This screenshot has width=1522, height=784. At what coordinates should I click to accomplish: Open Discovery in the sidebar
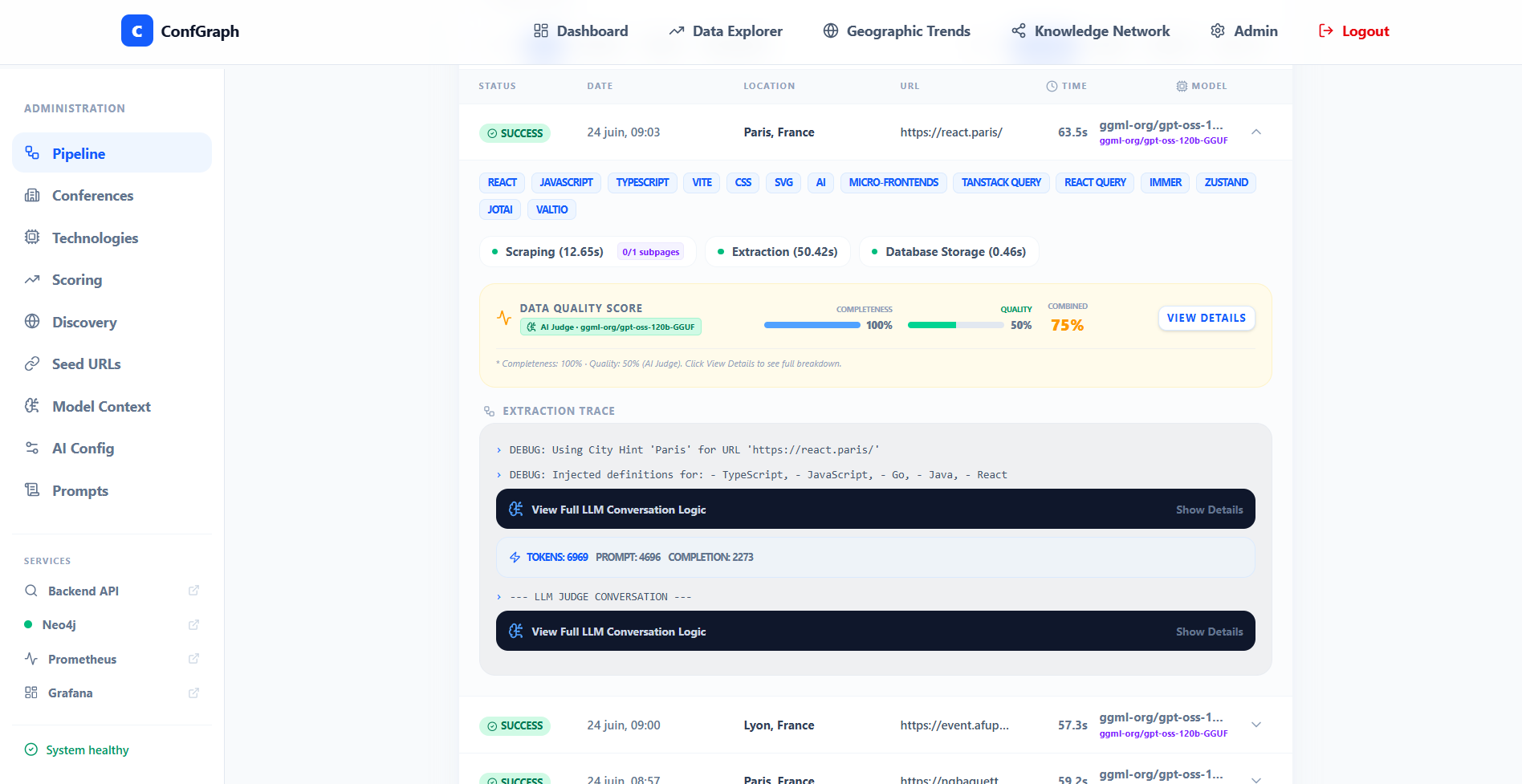click(112, 322)
